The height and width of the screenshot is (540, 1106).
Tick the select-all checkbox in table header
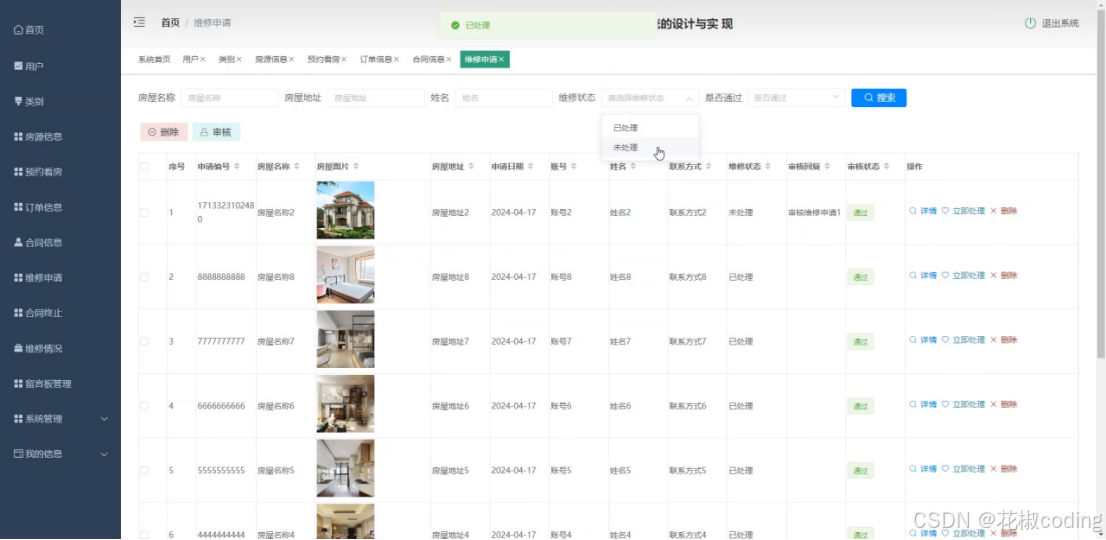(144, 166)
